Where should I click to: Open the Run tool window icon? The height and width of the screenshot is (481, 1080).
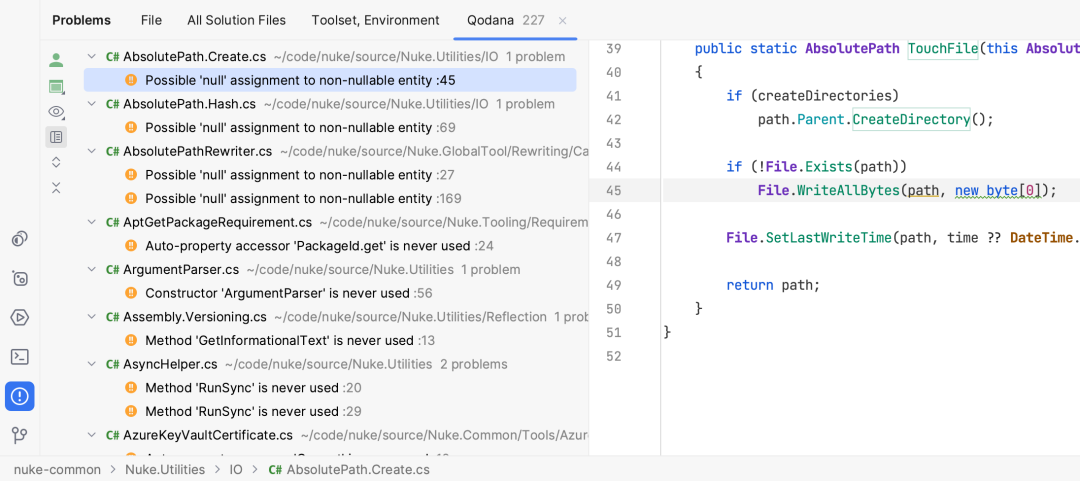click(x=19, y=318)
